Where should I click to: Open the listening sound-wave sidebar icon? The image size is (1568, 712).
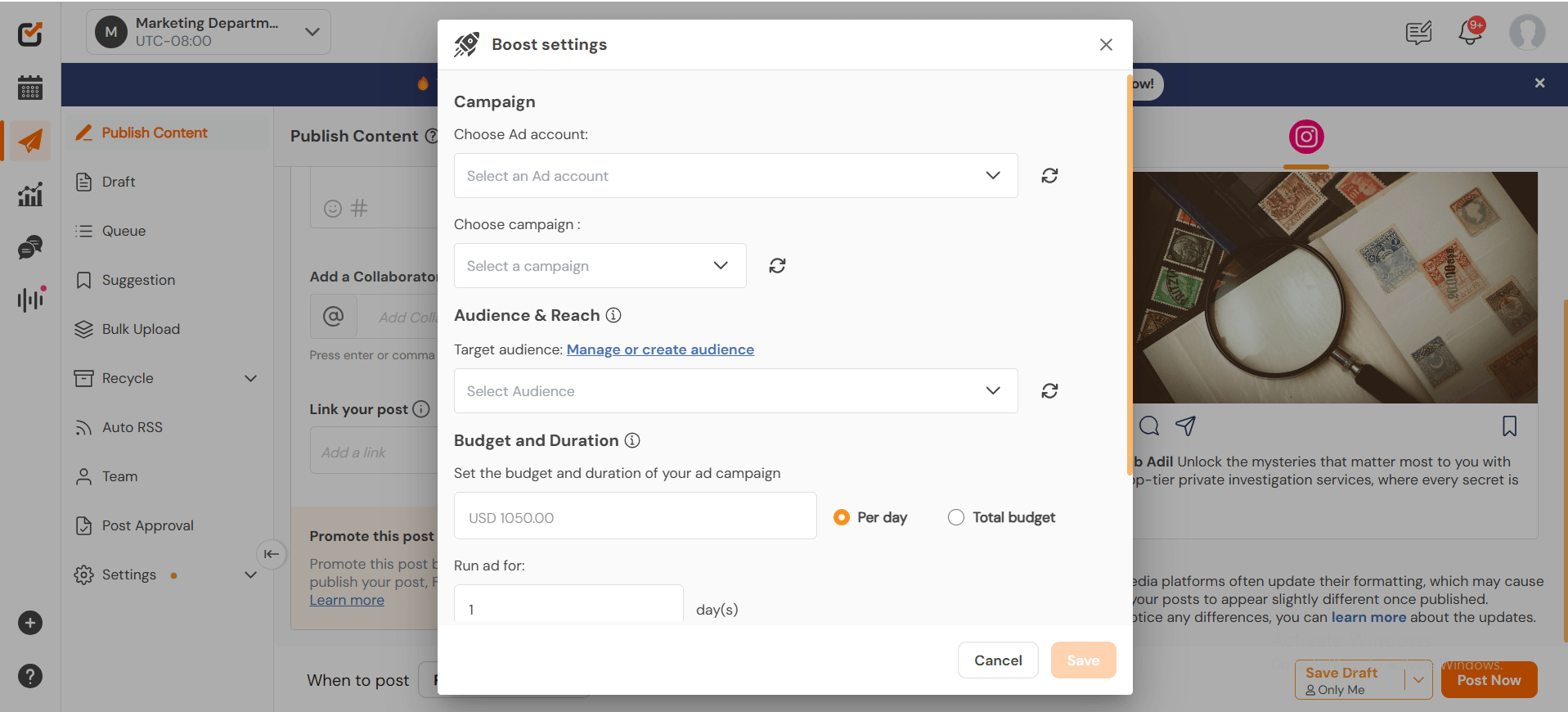[30, 300]
